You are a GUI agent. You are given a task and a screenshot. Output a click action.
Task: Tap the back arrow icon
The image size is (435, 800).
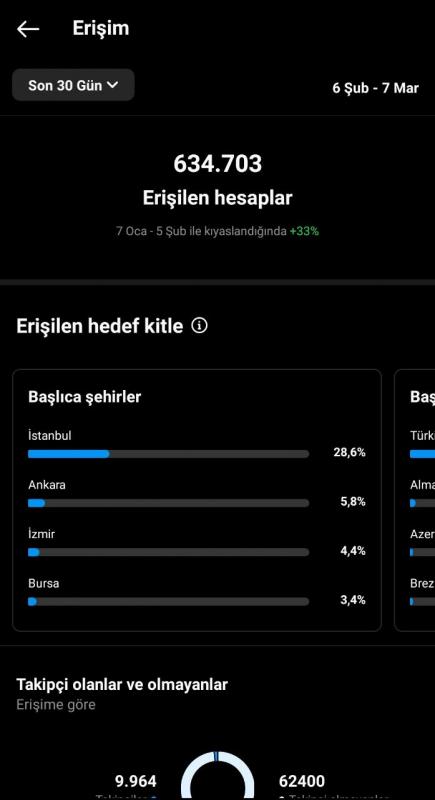tap(28, 29)
